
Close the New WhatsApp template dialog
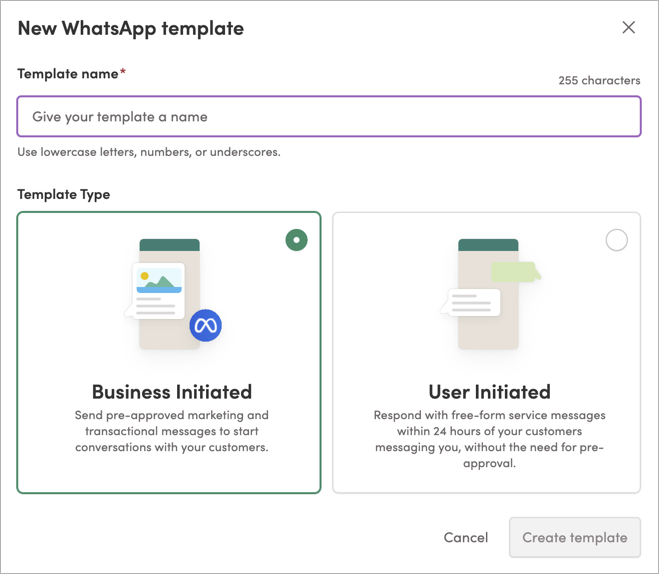[628, 28]
